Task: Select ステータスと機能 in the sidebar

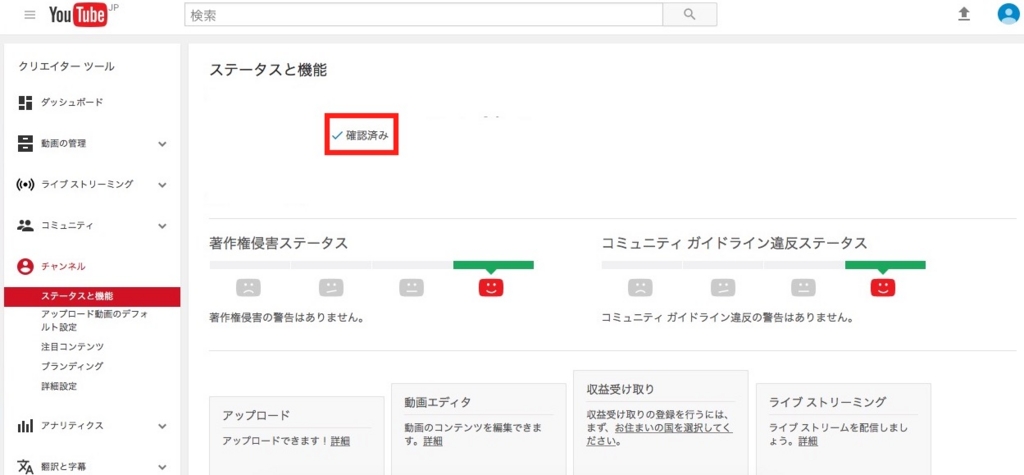Action: click(92, 297)
